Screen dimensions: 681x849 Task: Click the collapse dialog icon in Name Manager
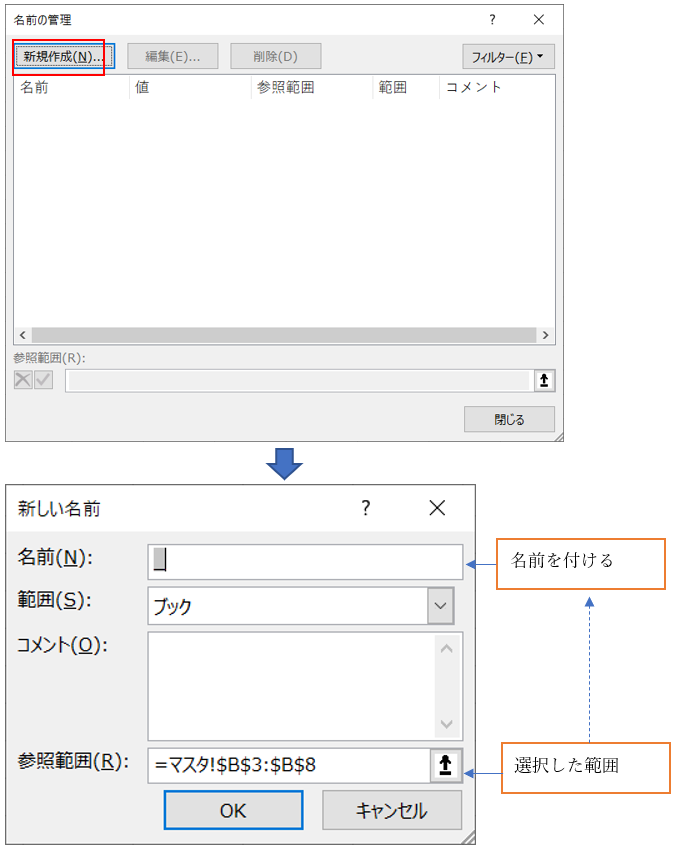(x=543, y=380)
